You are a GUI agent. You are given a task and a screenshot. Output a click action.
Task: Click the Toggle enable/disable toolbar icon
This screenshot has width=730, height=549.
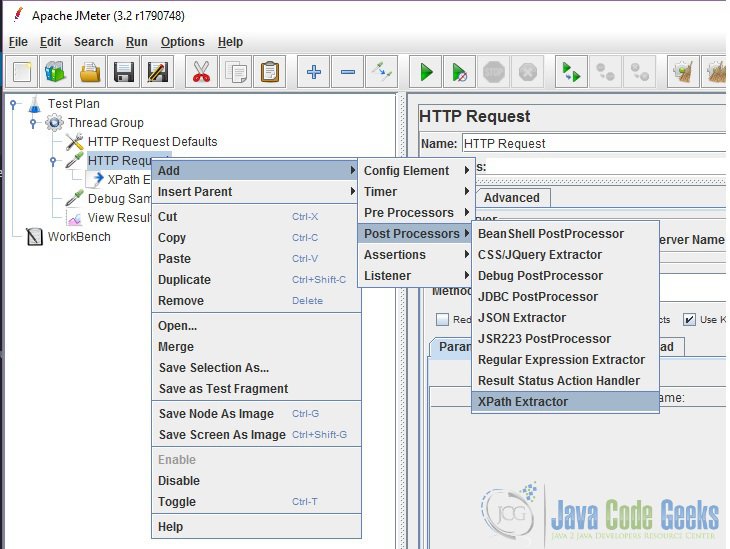pyautogui.click(x=382, y=72)
